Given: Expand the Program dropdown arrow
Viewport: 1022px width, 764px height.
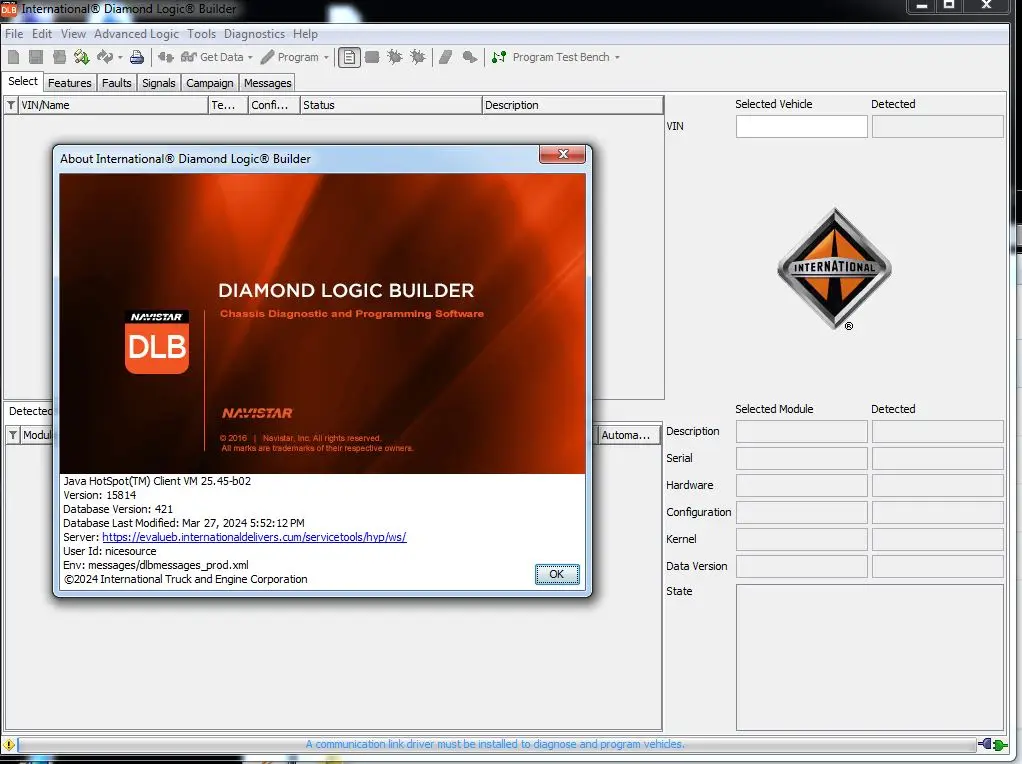Looking at the screenshot, I should [x=327, y=57].
